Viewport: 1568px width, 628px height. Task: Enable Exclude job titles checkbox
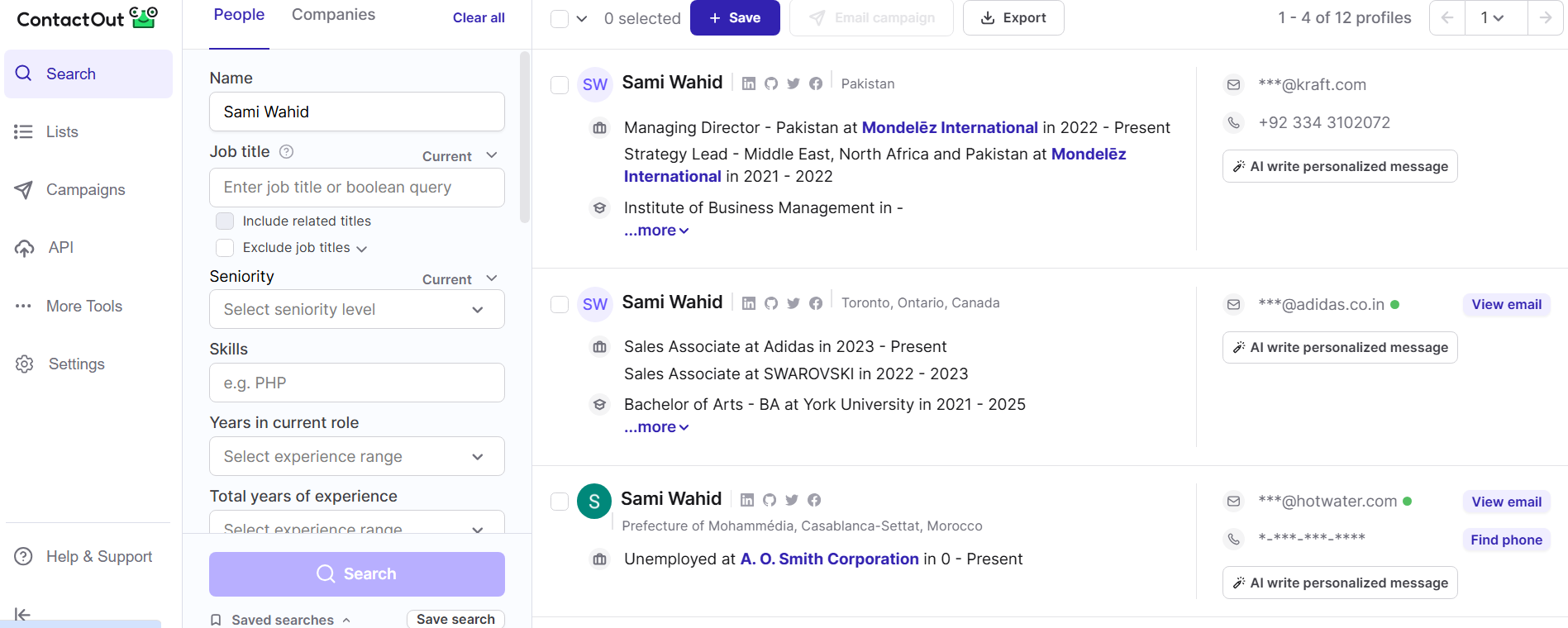(225, 247)
